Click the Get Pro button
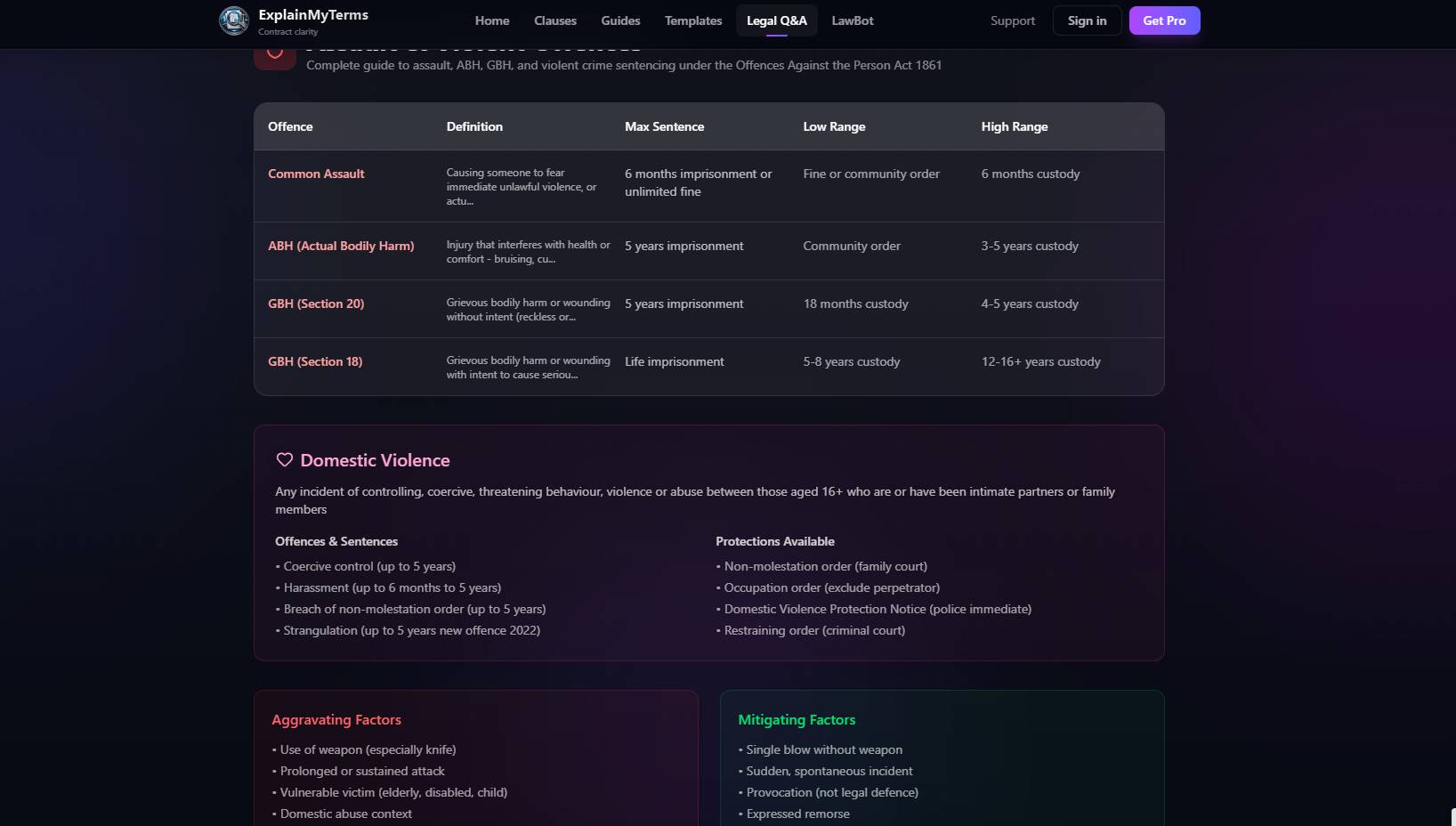The image size is (1456, 826). [1164, 20]
